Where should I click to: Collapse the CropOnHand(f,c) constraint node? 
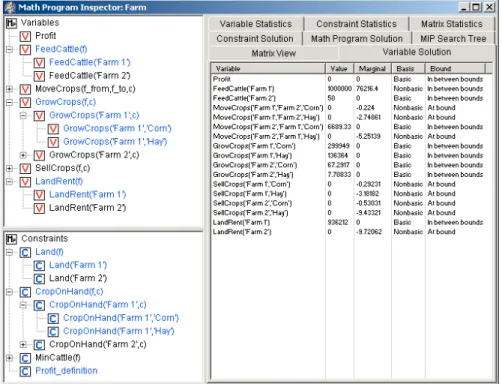tap(9, 292)
